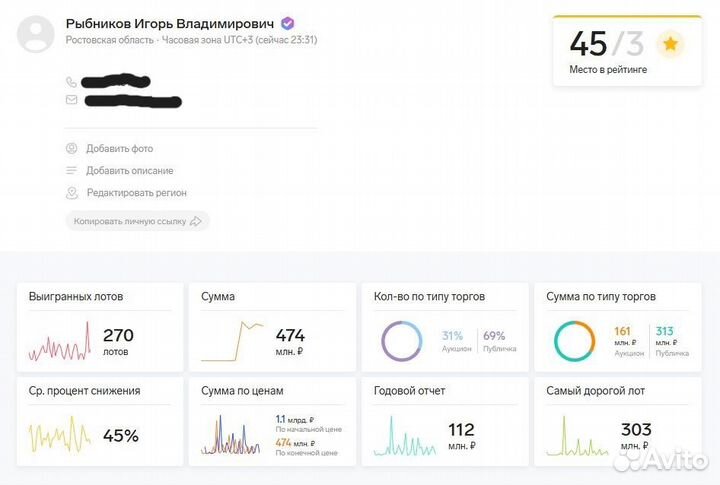Screen dimensions: 720x485
Task: Click the envelope email icon
Action: coord(71,100)
